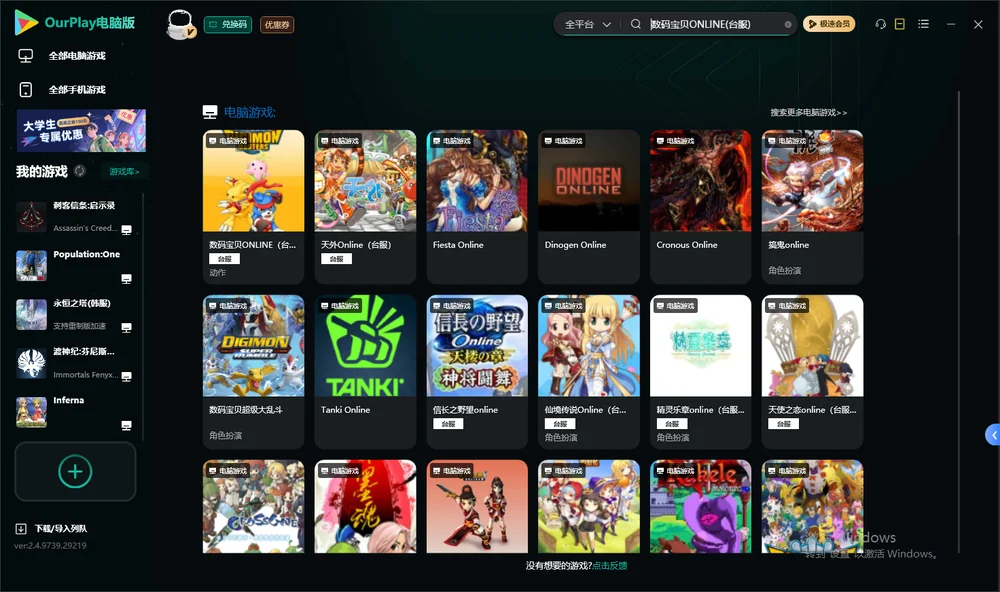Select 刺客信条:启示录 in my games
Screen dimensions: 1000x592
click(x=75, y=217)
